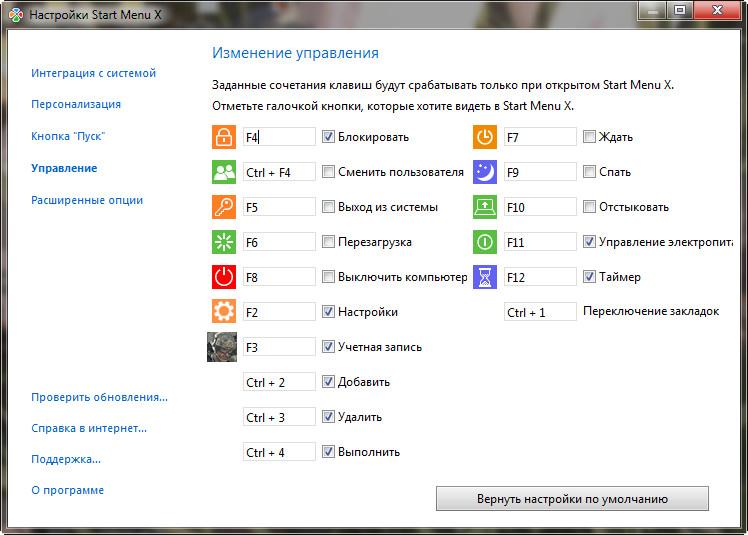The height and width of the screenshot is (535, 748).
Task: Click the green Switch user icon
Action: (224, 172)
